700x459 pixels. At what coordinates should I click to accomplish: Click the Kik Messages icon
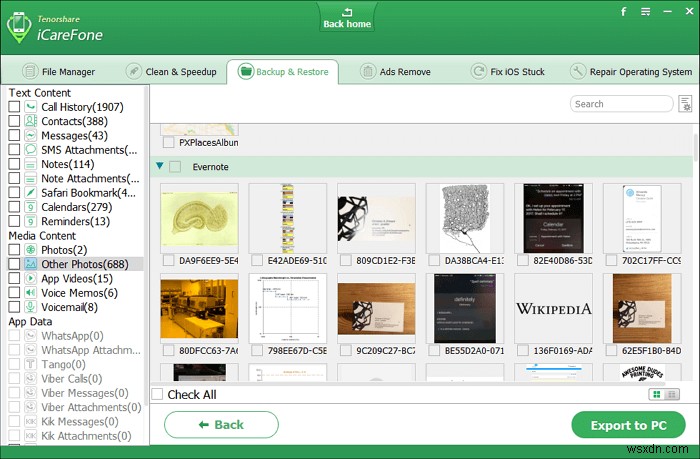pos(30,421)
